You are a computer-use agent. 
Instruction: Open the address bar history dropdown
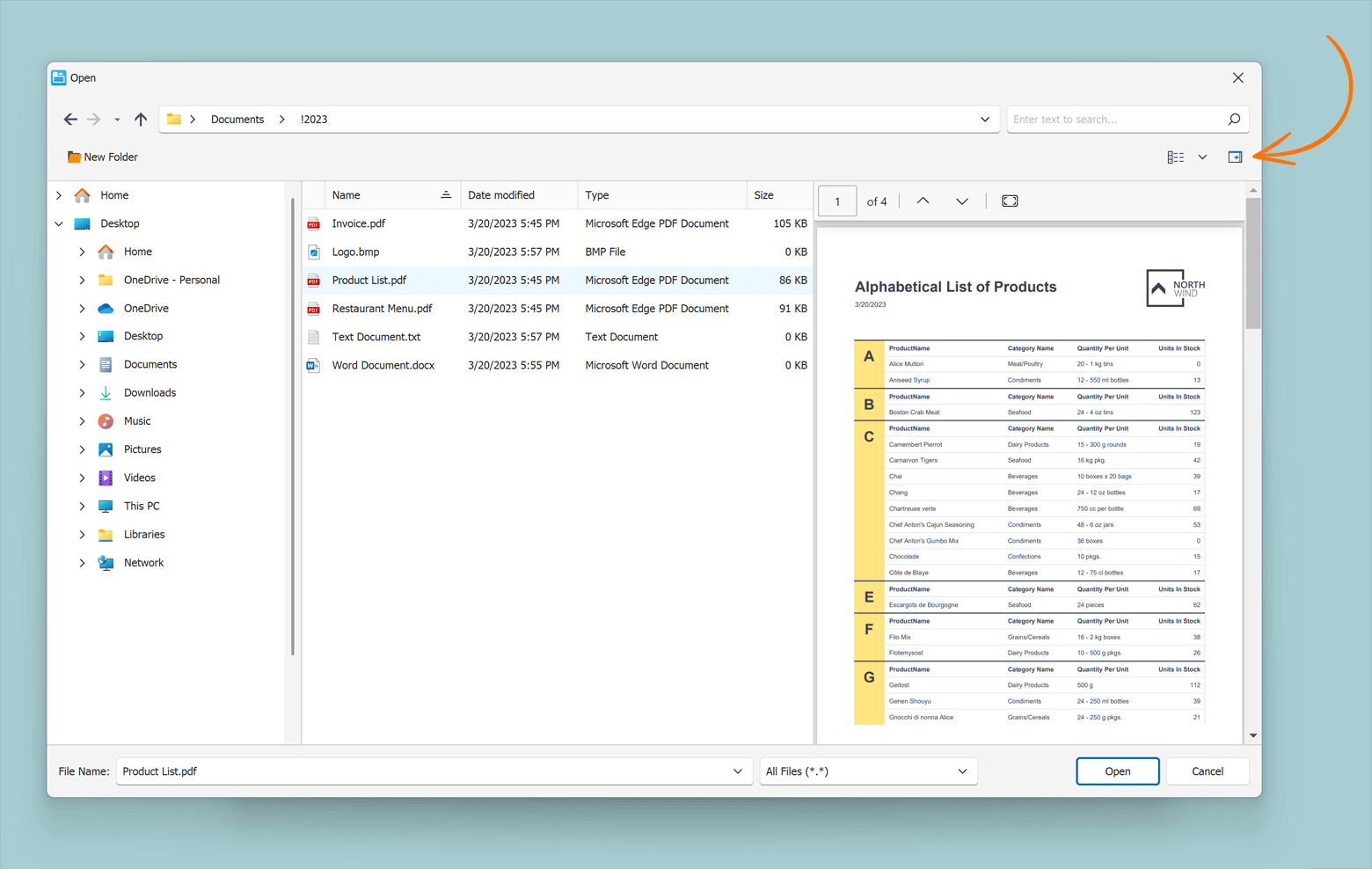[x=985, y=119]
